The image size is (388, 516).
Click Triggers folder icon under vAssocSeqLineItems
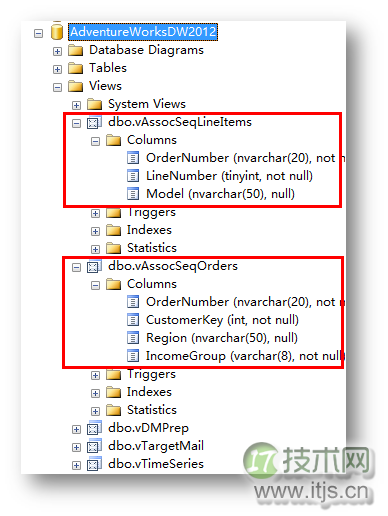coord(114,213)
